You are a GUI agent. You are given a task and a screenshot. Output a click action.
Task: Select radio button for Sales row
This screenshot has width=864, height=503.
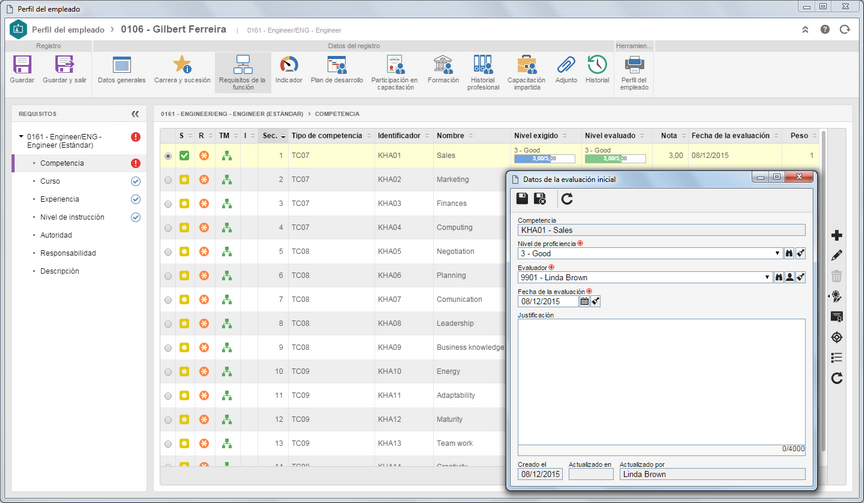click(168, 156)
